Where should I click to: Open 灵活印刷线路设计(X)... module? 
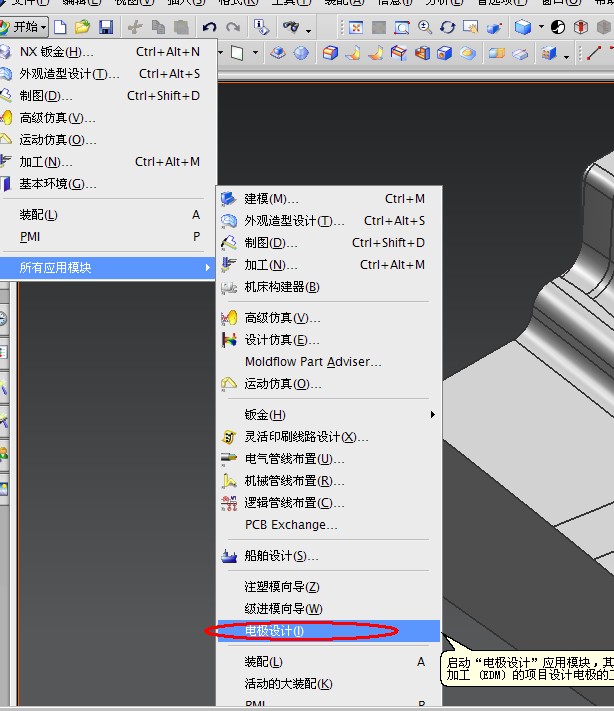tap(329, 437)
